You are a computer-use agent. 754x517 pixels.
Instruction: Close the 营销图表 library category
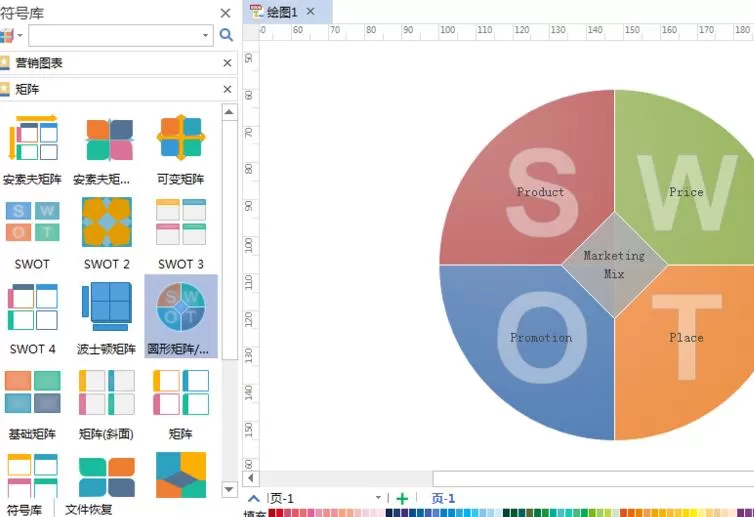point(227,63)
